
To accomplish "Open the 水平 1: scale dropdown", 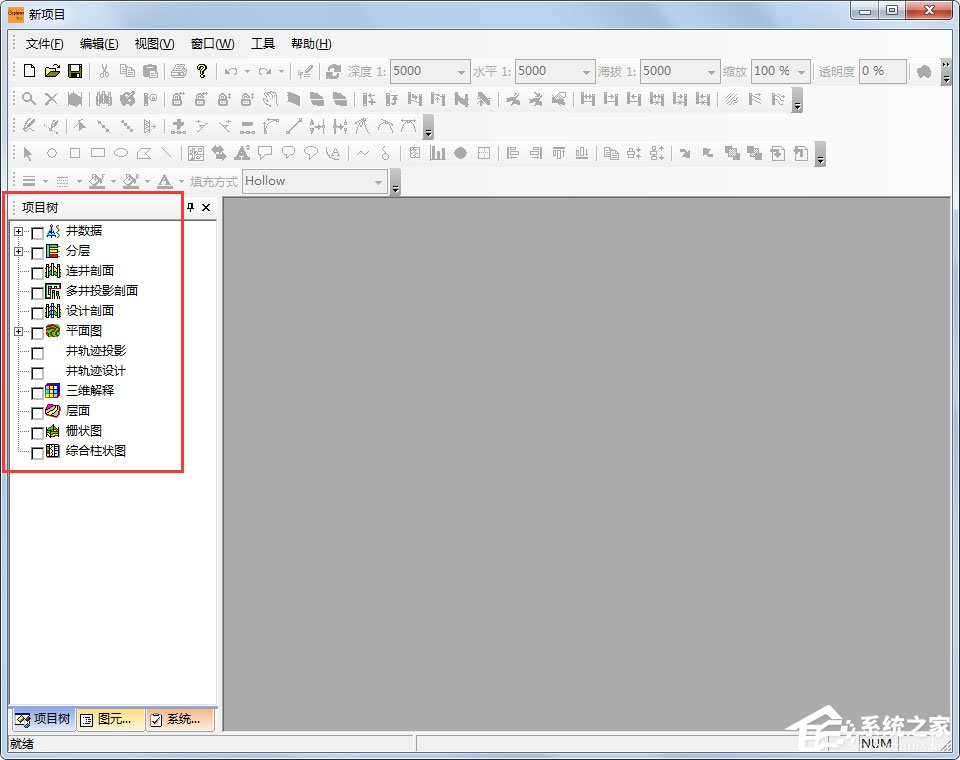I will pyautogui.click(x=586, y=72).
